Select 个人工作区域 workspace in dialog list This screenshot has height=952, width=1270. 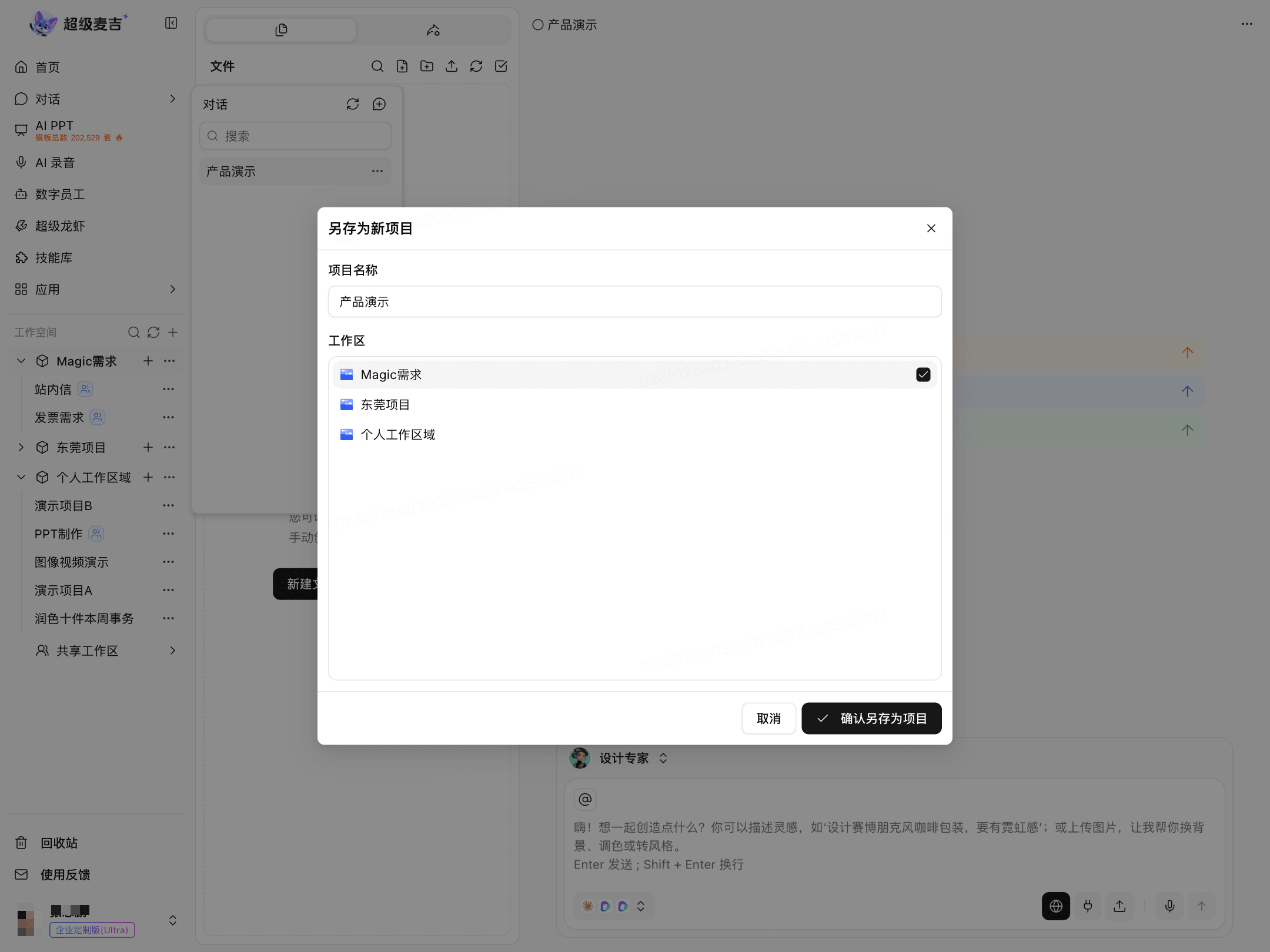pyautogui.click(x=635, y=435)
